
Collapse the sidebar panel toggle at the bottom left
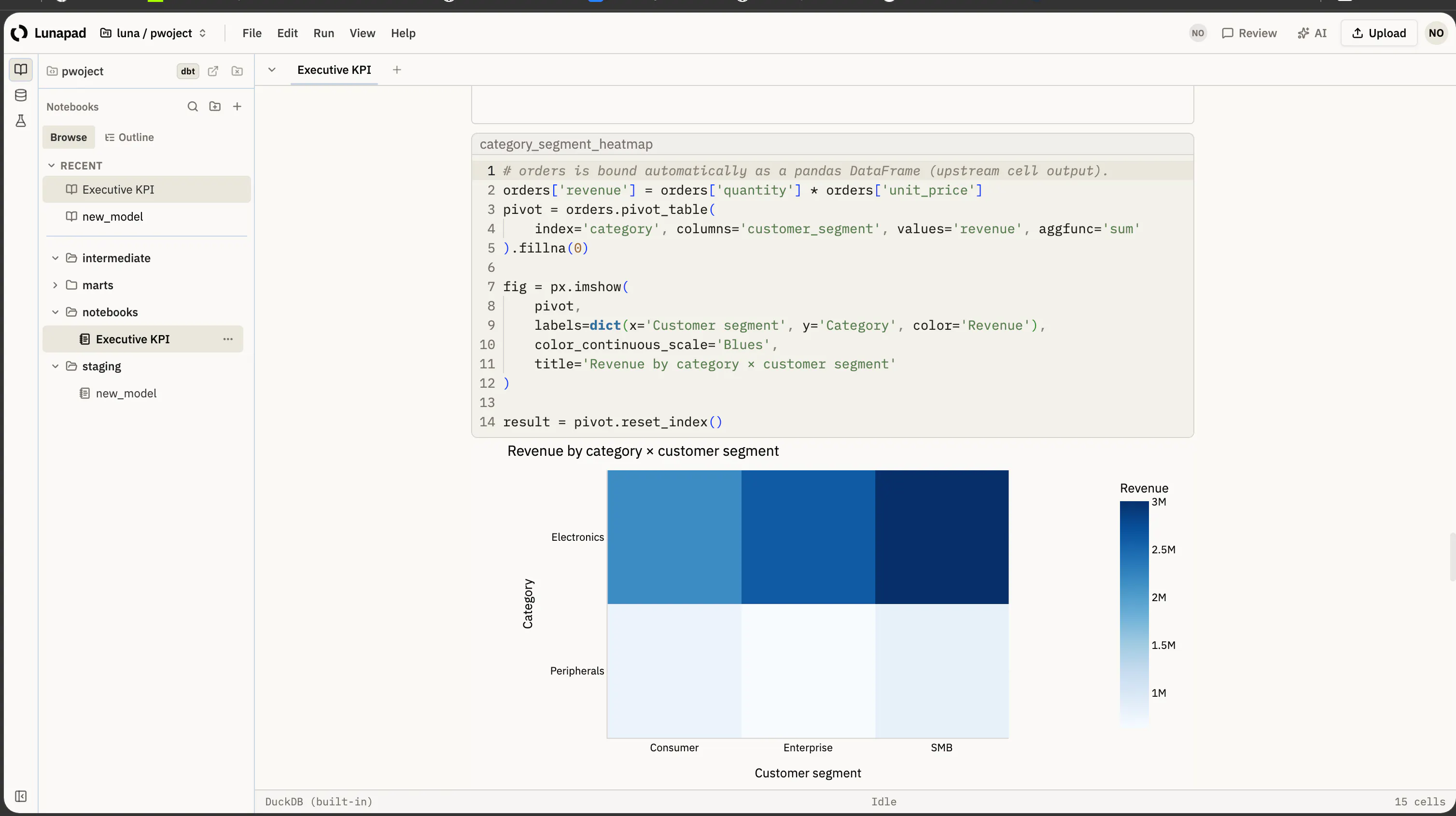[21, 796]
